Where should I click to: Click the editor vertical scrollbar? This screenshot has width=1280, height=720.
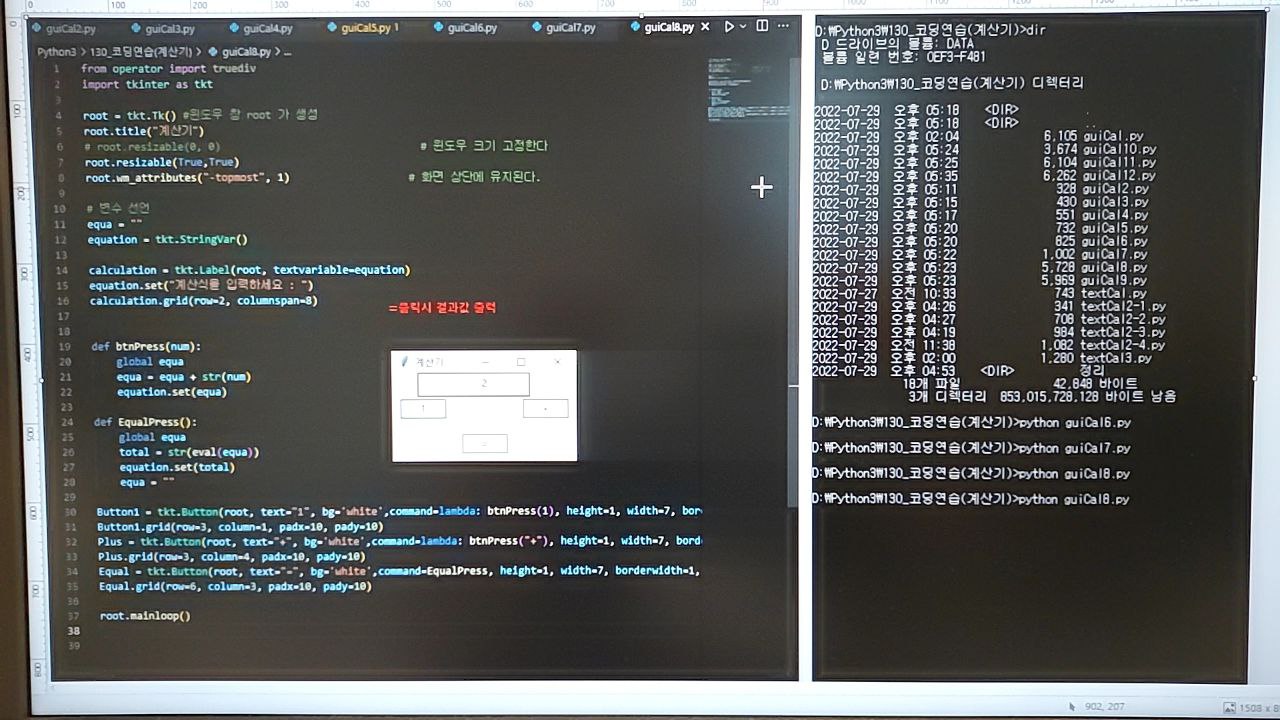coord(794,280)
